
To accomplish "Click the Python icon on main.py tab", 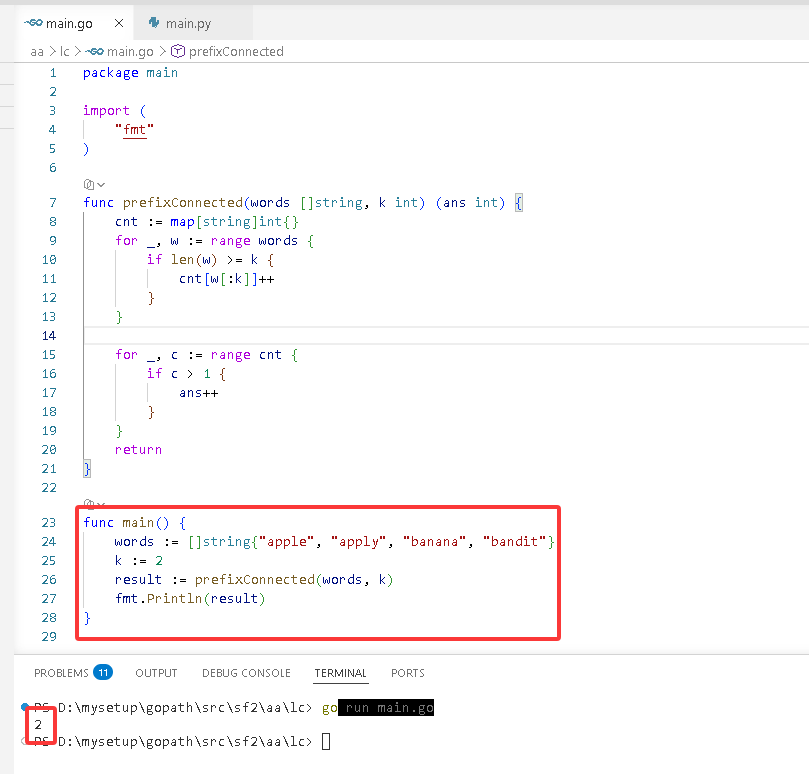I will pyautogui.click(x=154, y=23).
